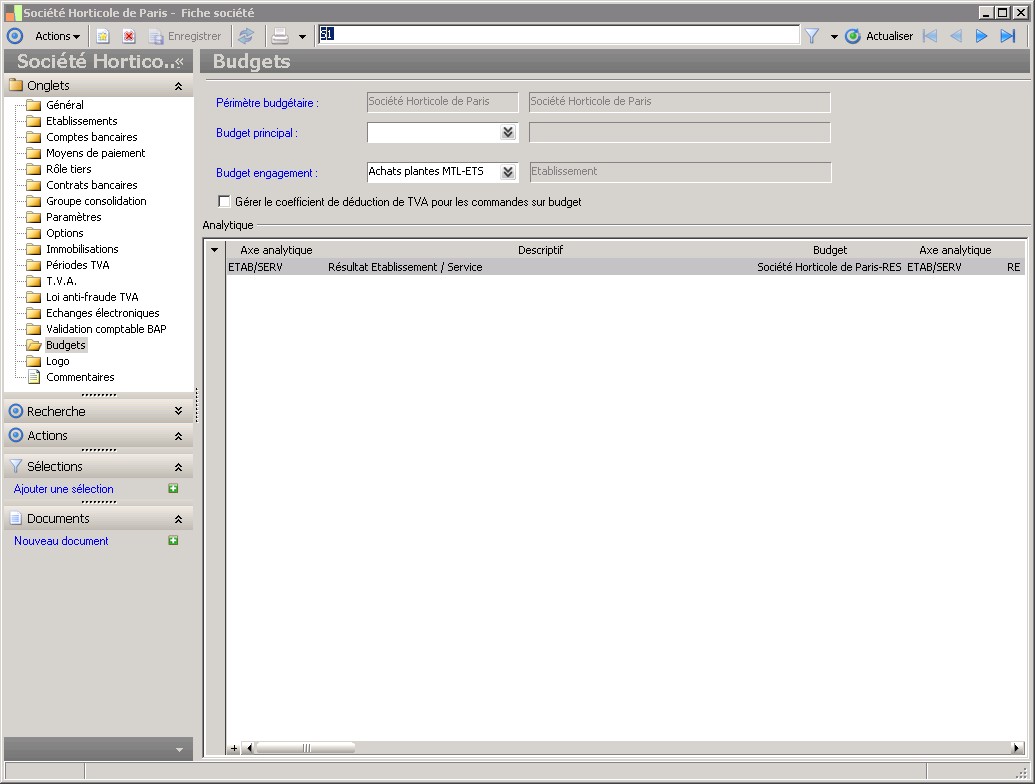Open the Budget principal dropdown
This screenshot has height=784, width=1035.
[x=508, y=133]
